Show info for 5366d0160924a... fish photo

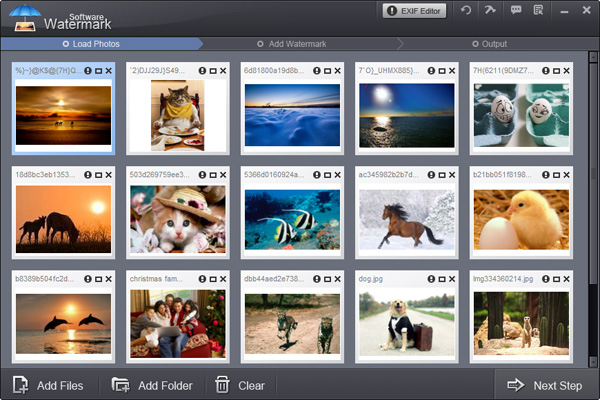(317, 175)
